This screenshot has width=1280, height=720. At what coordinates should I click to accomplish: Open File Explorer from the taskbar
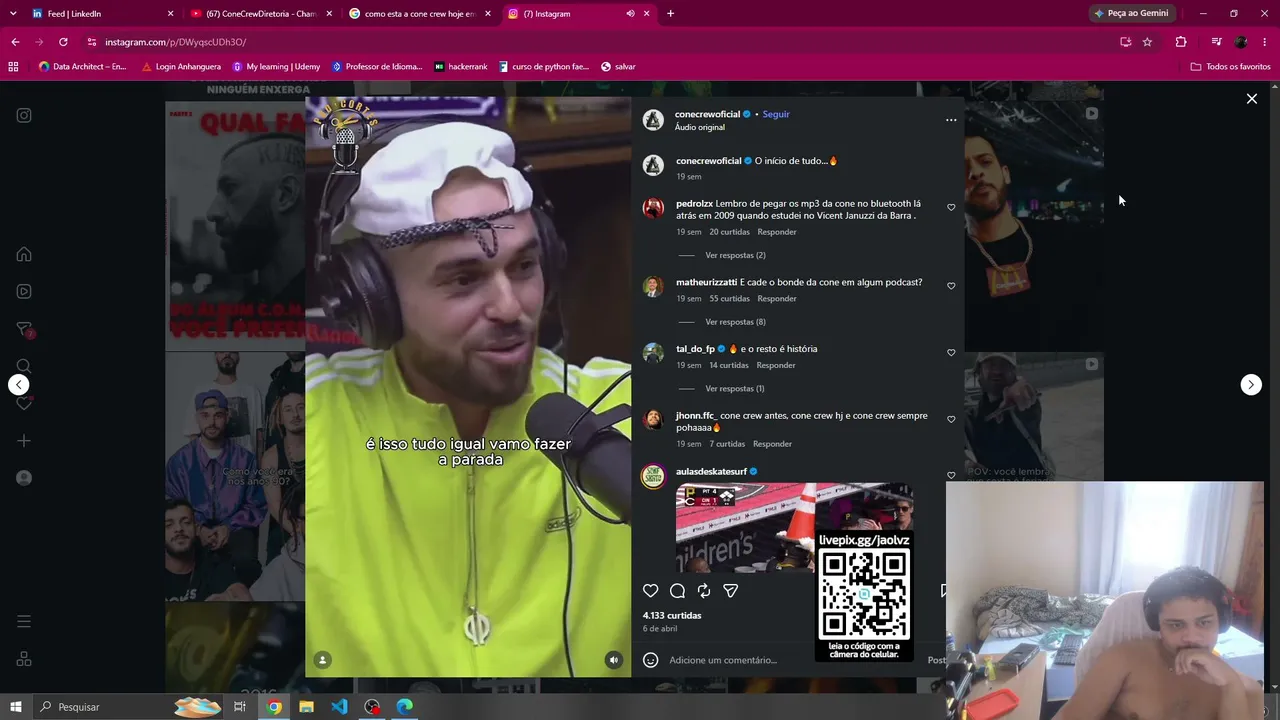pos(306,707)
